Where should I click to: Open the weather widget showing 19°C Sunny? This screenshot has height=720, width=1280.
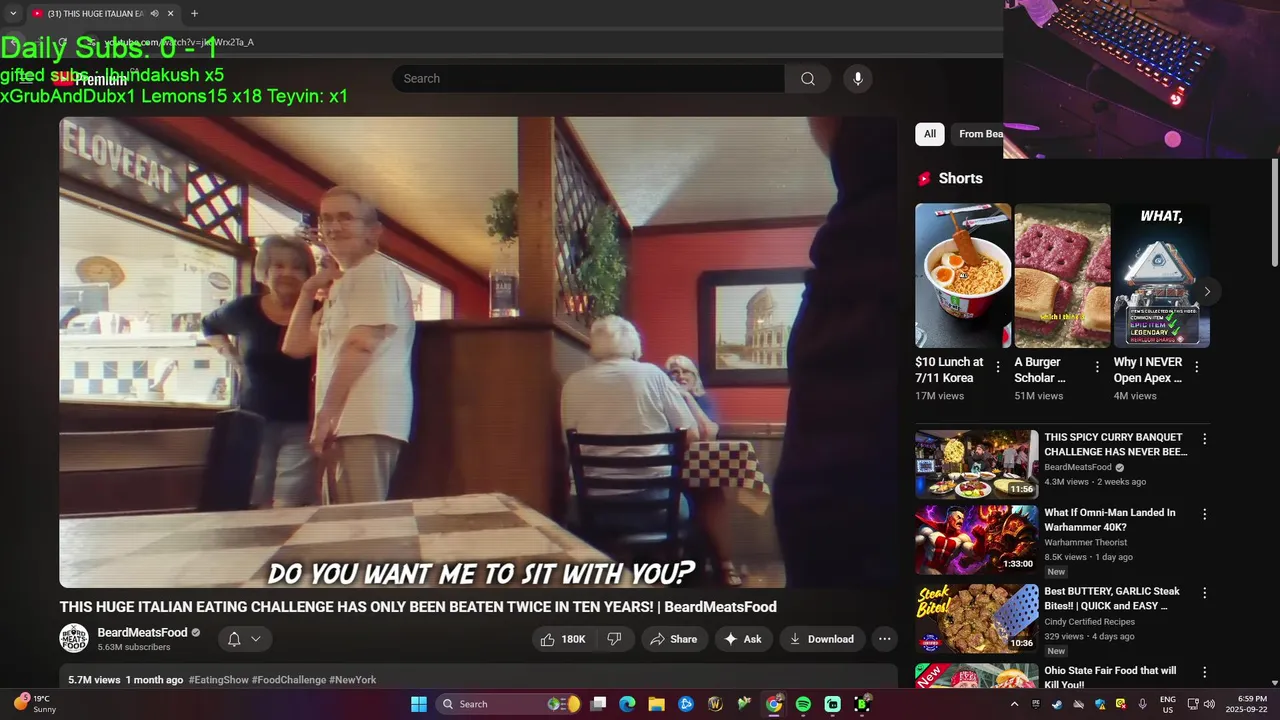coord(36,704)
